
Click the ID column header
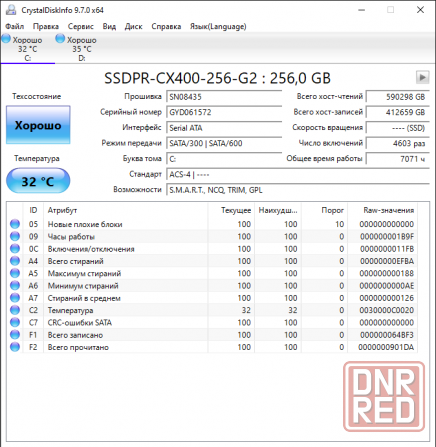point(33,210)
